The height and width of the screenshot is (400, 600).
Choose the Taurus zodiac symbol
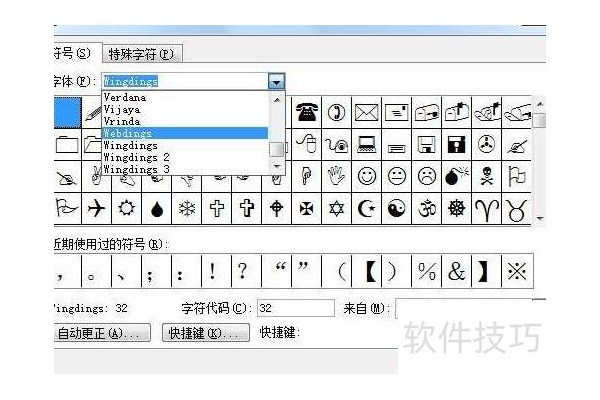(x=516, y=209)
